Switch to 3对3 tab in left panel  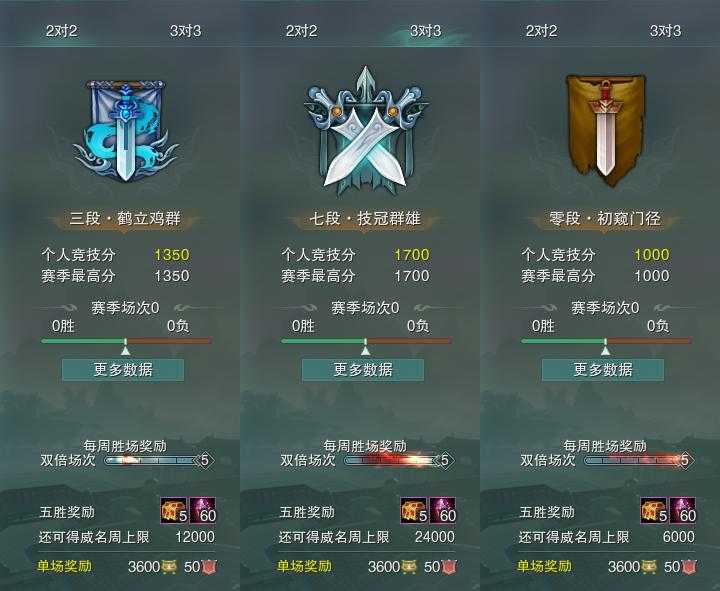point(186,31)
